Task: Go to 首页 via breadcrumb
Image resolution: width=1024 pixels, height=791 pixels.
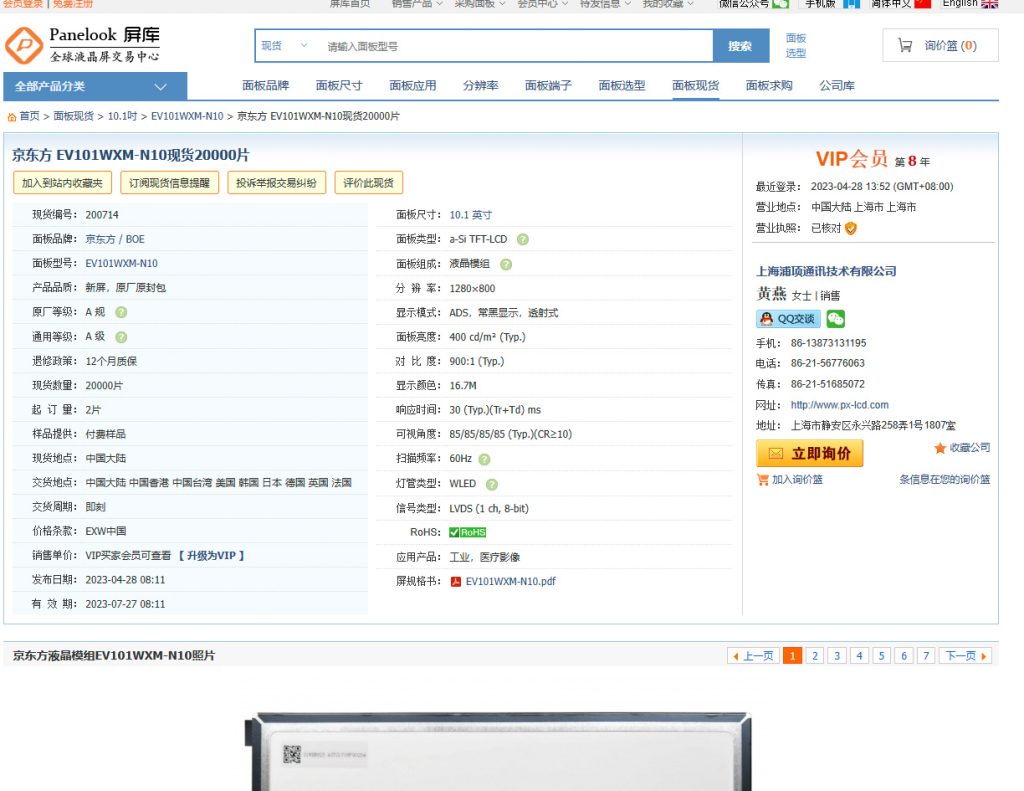Action: coord(29,116)
